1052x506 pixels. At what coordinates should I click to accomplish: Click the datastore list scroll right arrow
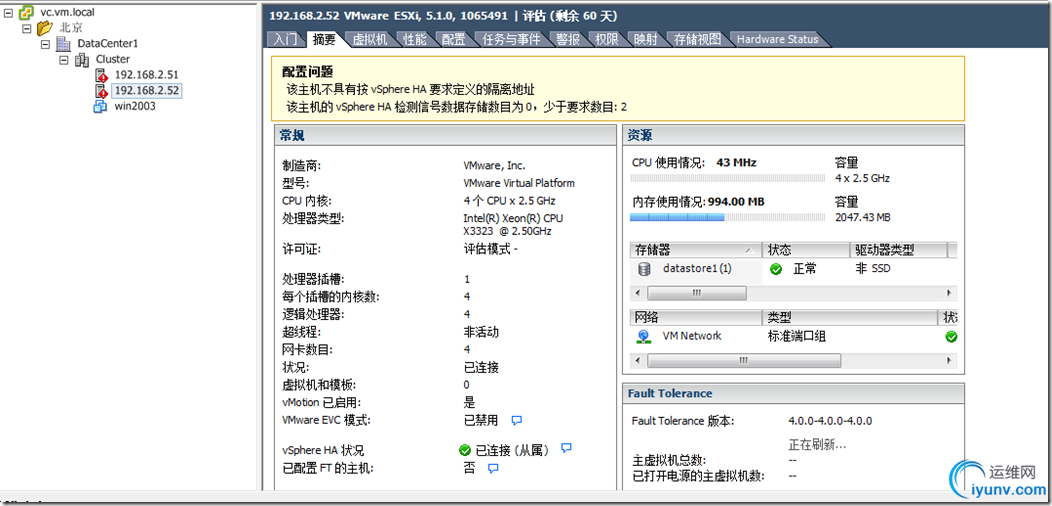tap(949, 293)
